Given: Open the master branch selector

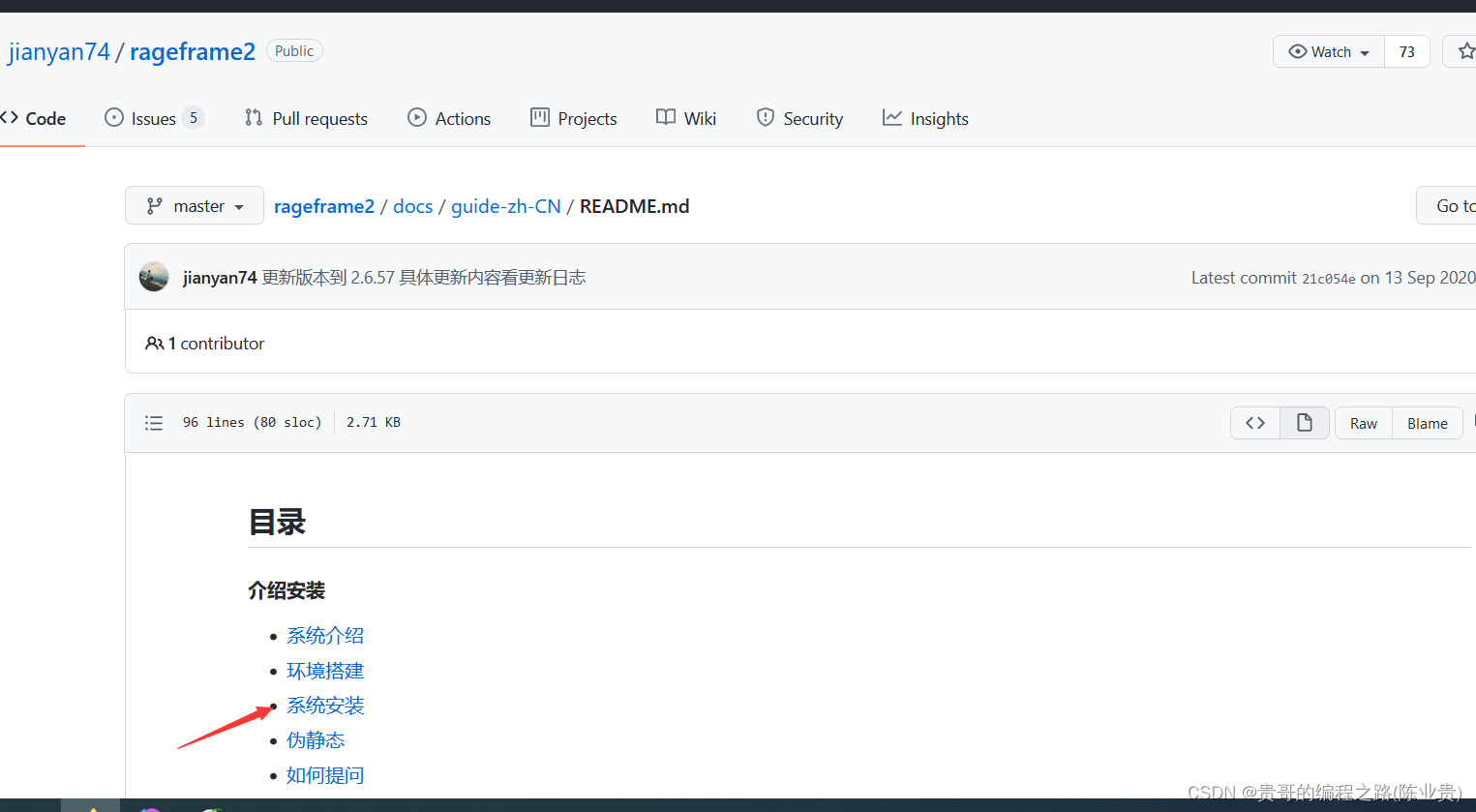Looking at the screenshot, I should pyautogui.click(x=195, y=206).
